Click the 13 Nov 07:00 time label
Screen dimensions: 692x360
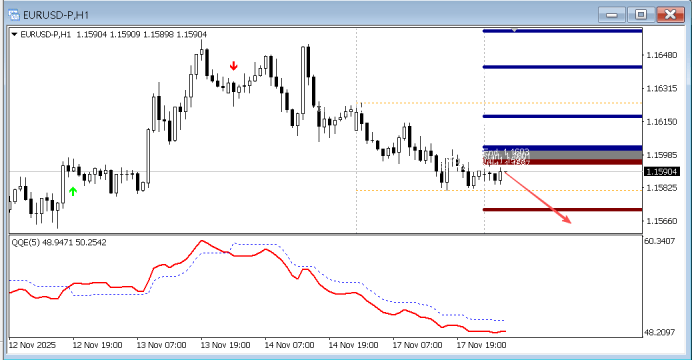point(162,345)
